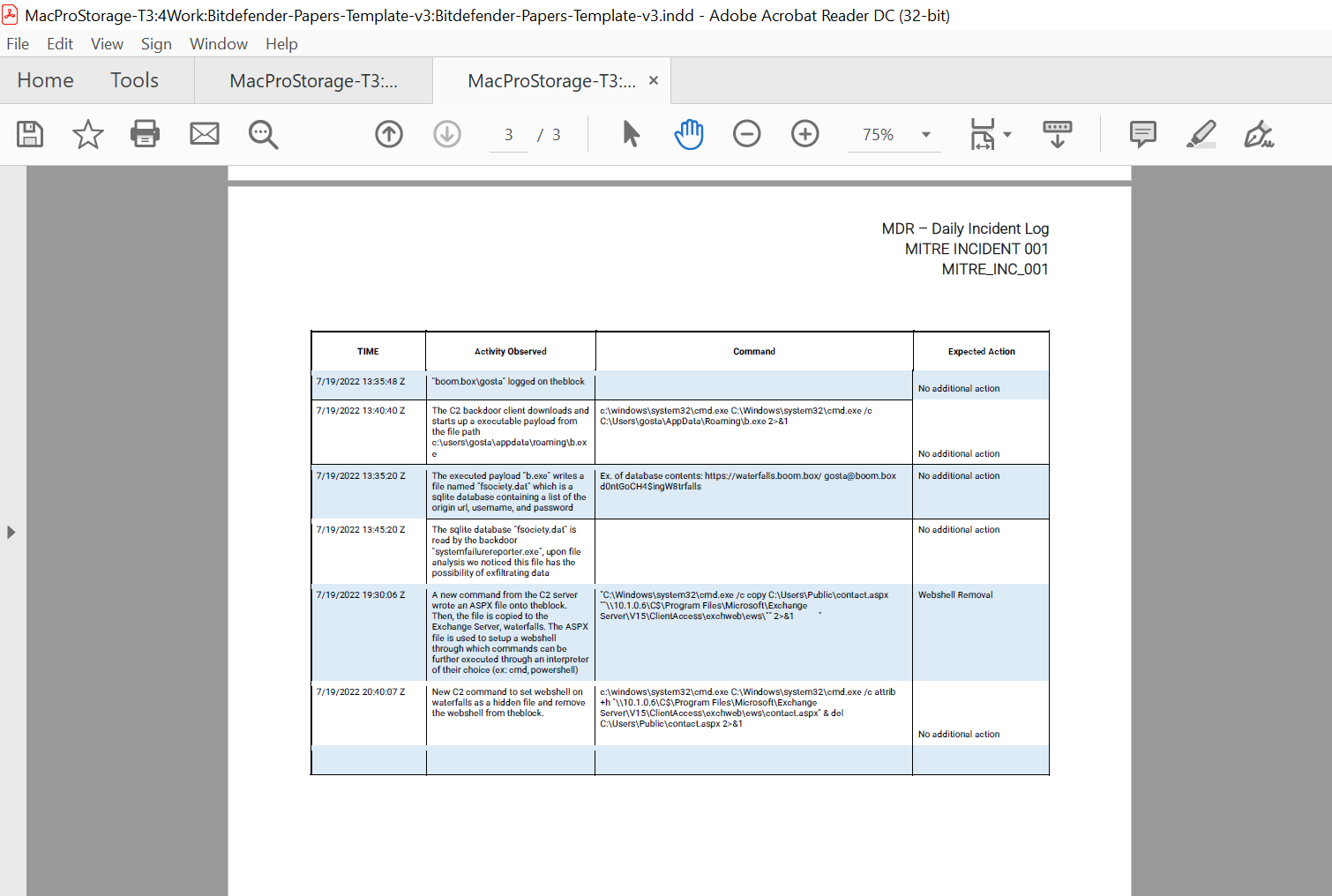Save the file with the floppy icon
The width and height of the screenshot is (1332, 896).
coord(30,134)
